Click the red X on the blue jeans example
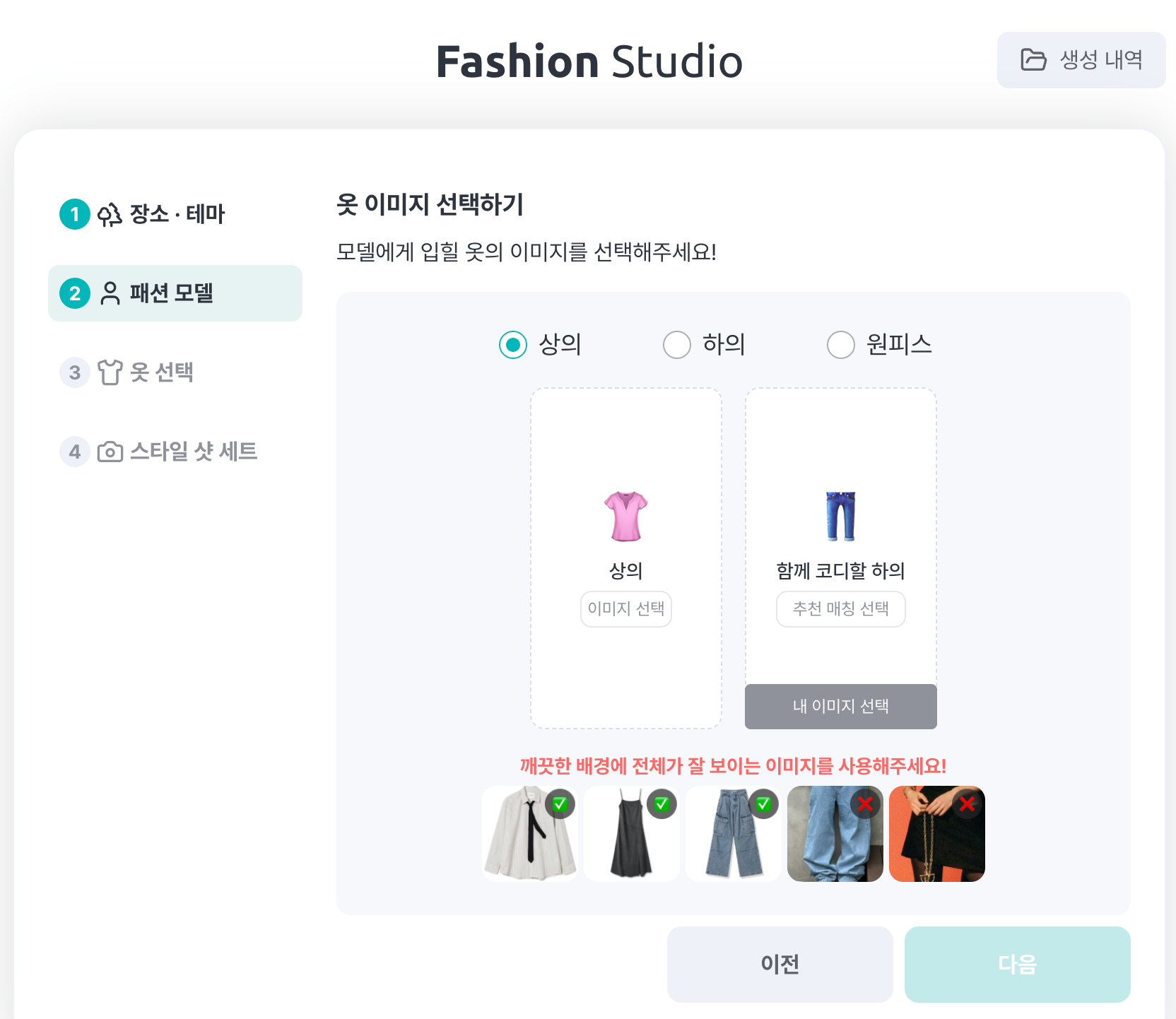This screenshot has height=1019, width=1176. (866, 804)
